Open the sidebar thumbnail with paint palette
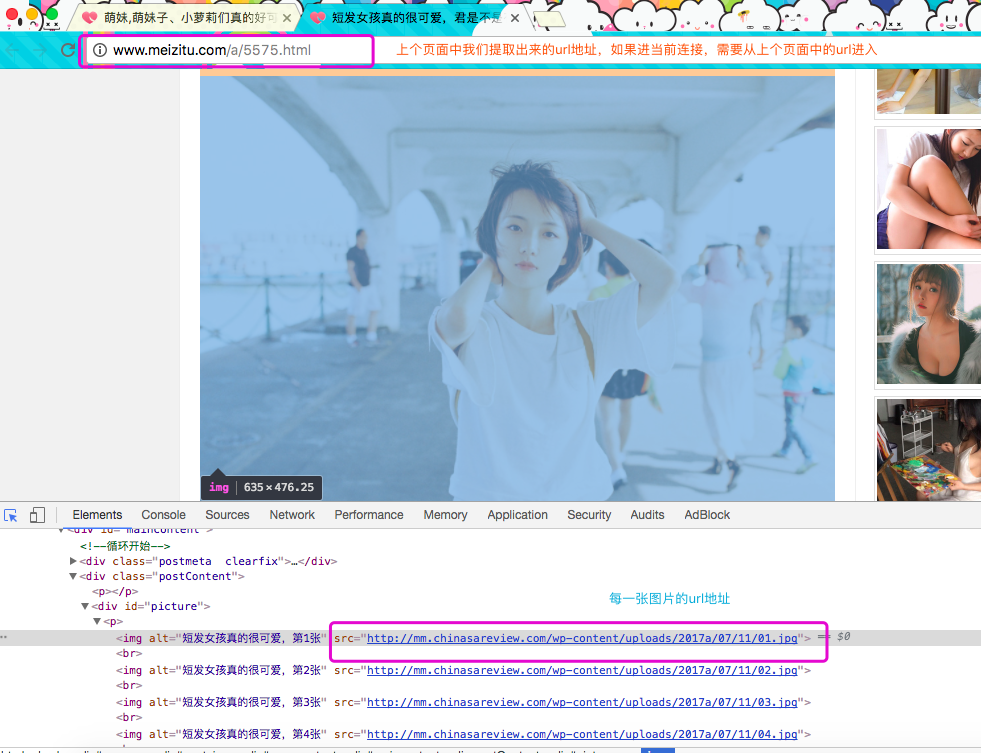This screenshot has width=981, height=753. [x=928, y=450]
